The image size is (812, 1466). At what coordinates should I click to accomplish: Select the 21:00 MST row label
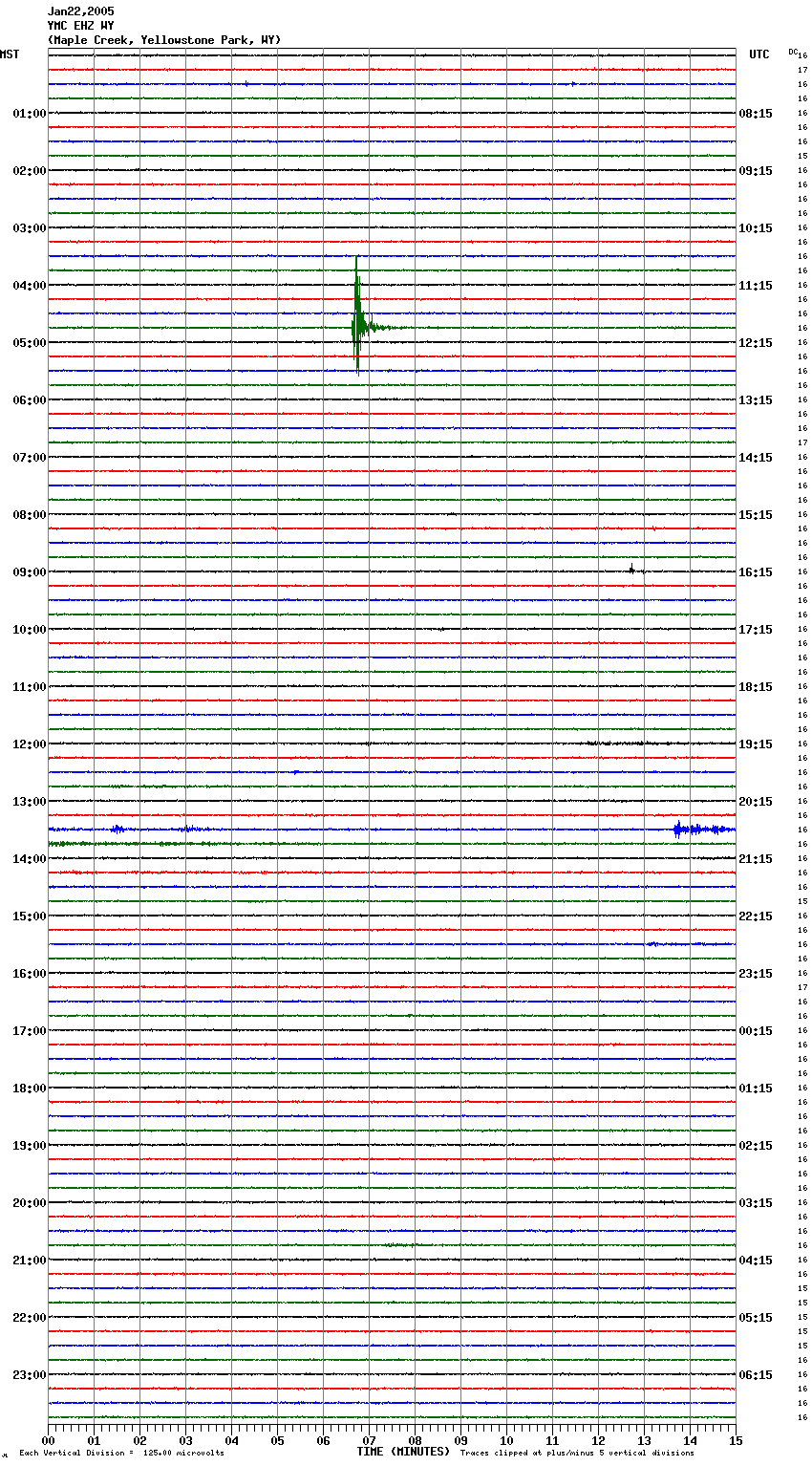point(30,1261)
